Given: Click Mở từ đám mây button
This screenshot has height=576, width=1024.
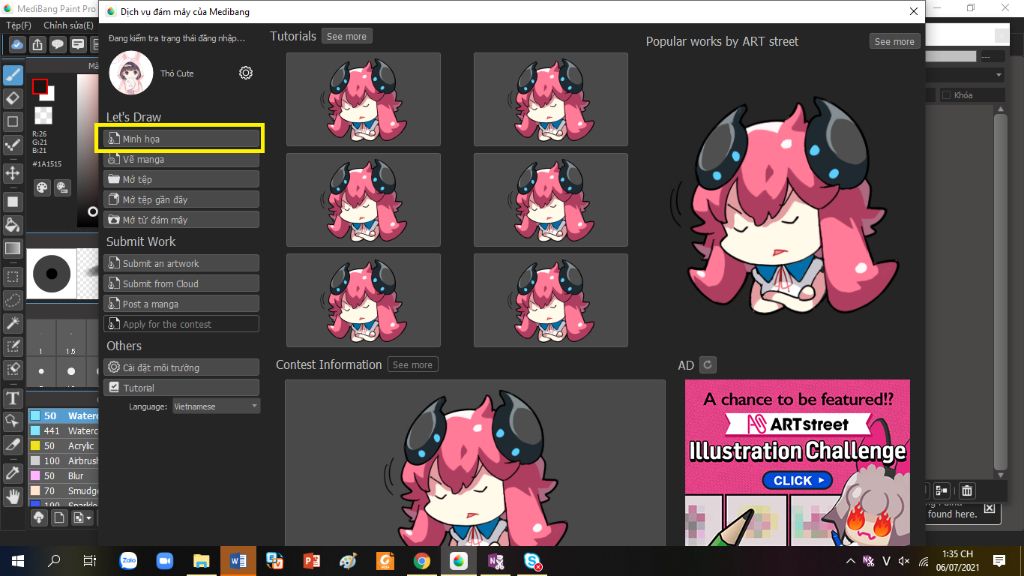Looking at the screenshot, I should click(182, 219).
